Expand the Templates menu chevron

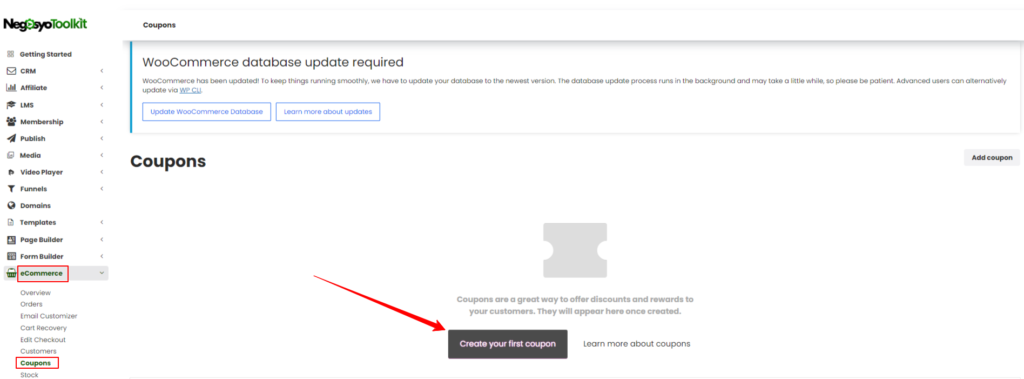(x=101, y=223)
